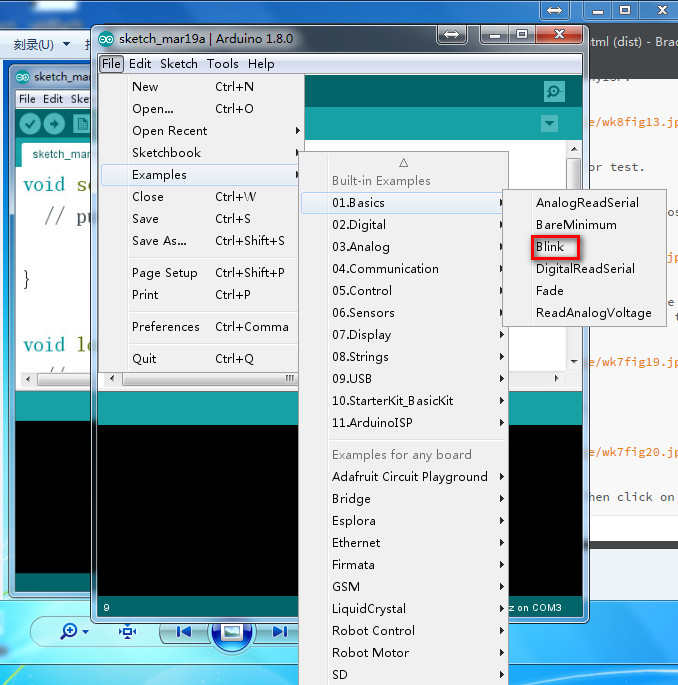Click the New sketch icon in background window
Screen dimensions: 678x685
pyautogui.click(x=82, y=124)
